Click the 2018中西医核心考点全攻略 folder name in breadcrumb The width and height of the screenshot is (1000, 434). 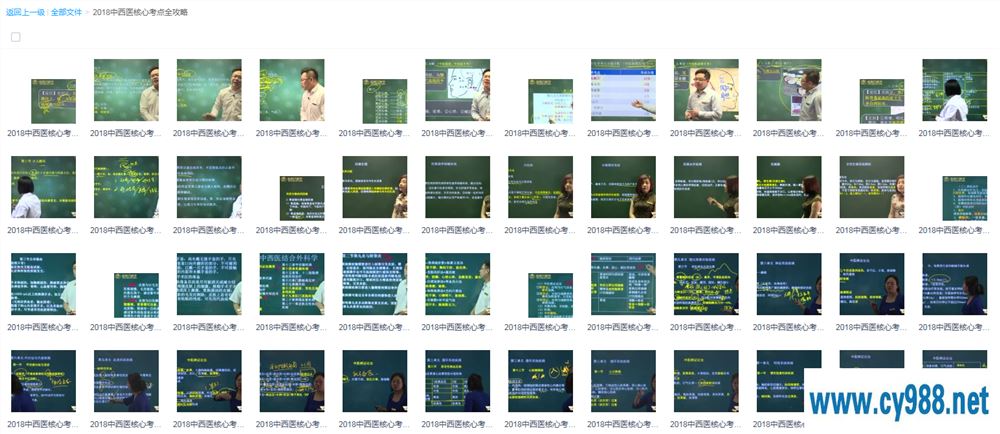click(140, 12)
